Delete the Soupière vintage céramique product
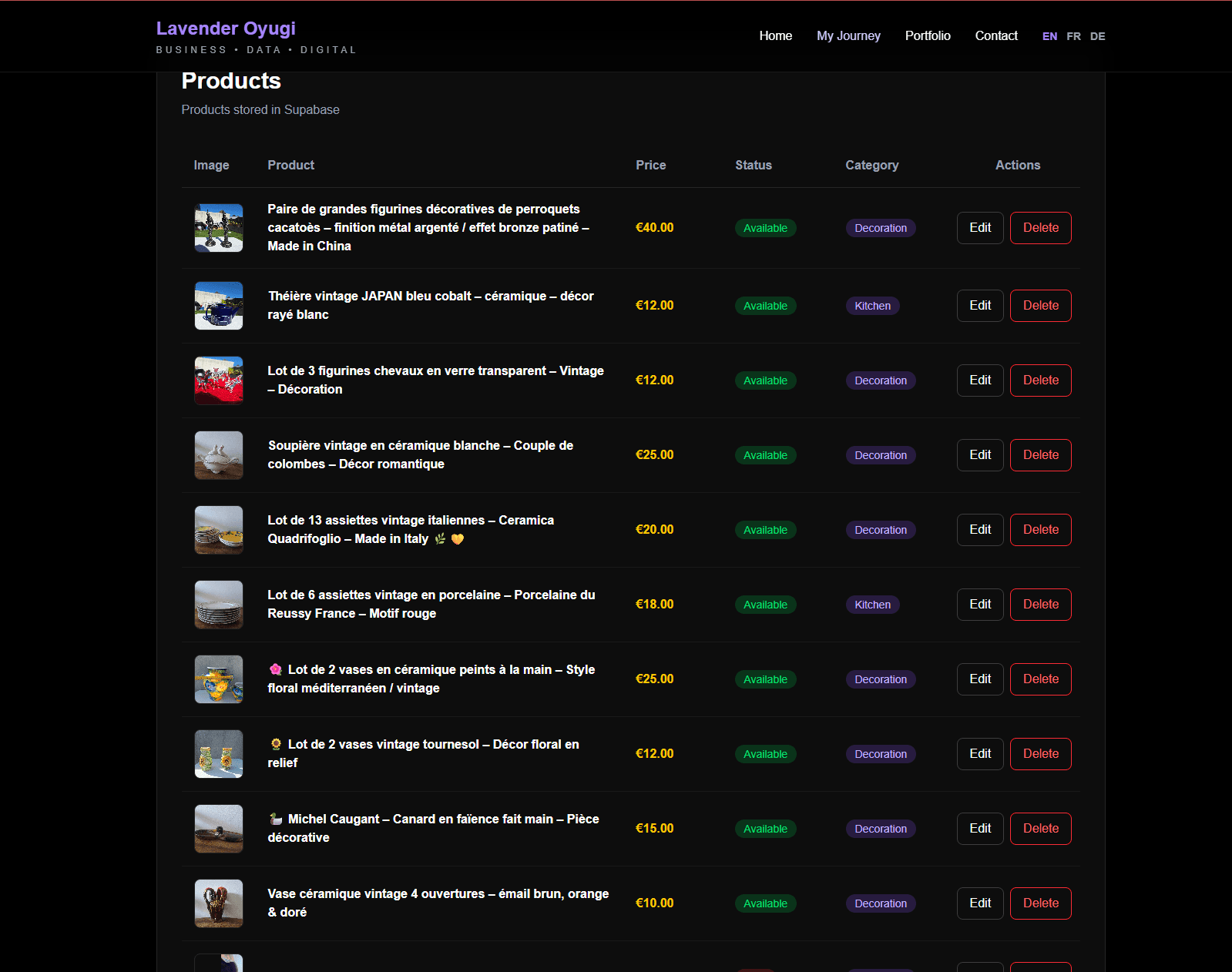The height and width of the screenshot is (972, 1232). (x=1040, y=455)
